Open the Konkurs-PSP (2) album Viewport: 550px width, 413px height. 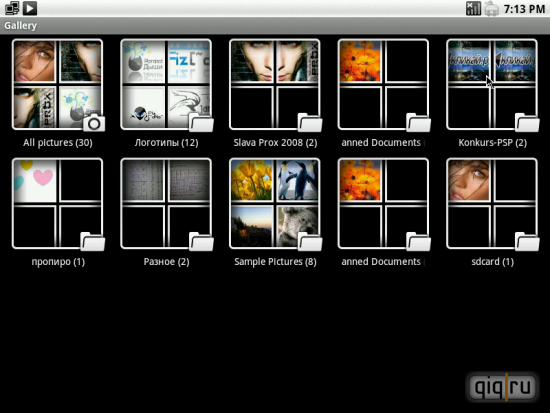[x=492, y=84]
